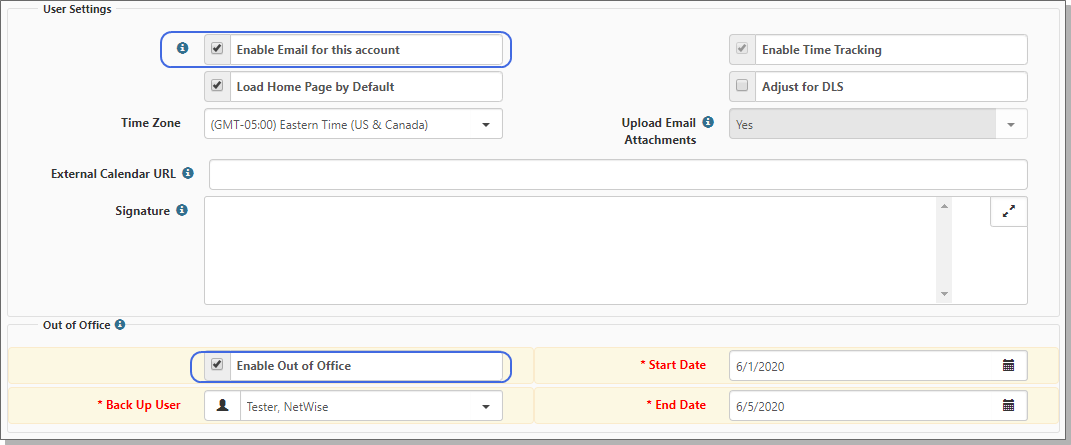Click the Out of Office info icon
Viewport: 1071px width, 445px height.
(120, 324)
